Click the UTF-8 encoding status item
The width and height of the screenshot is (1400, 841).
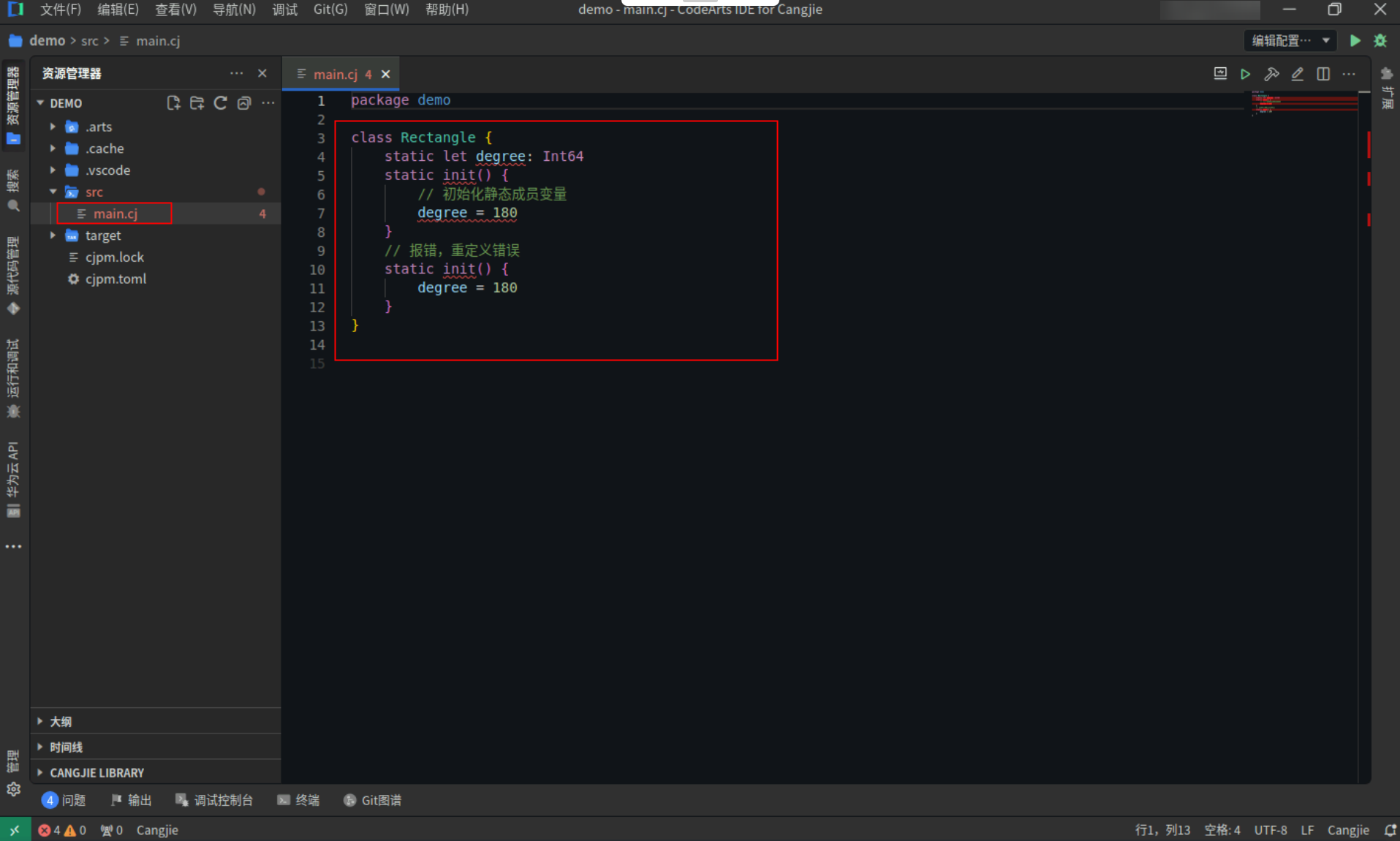coord(1271,830)
